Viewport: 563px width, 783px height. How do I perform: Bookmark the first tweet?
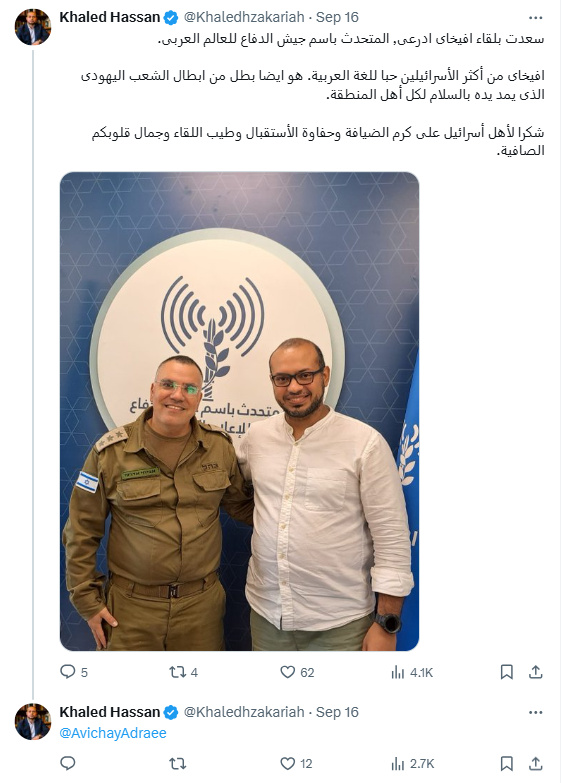507,672
